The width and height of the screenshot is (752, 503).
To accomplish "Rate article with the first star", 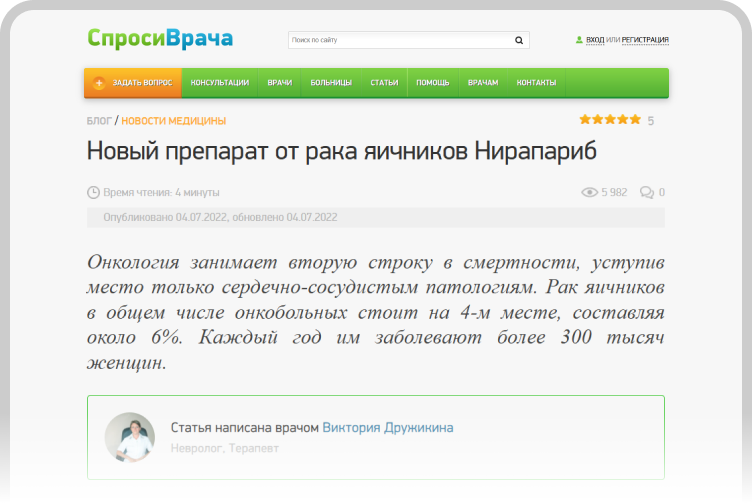I will [x=585, y=119].
